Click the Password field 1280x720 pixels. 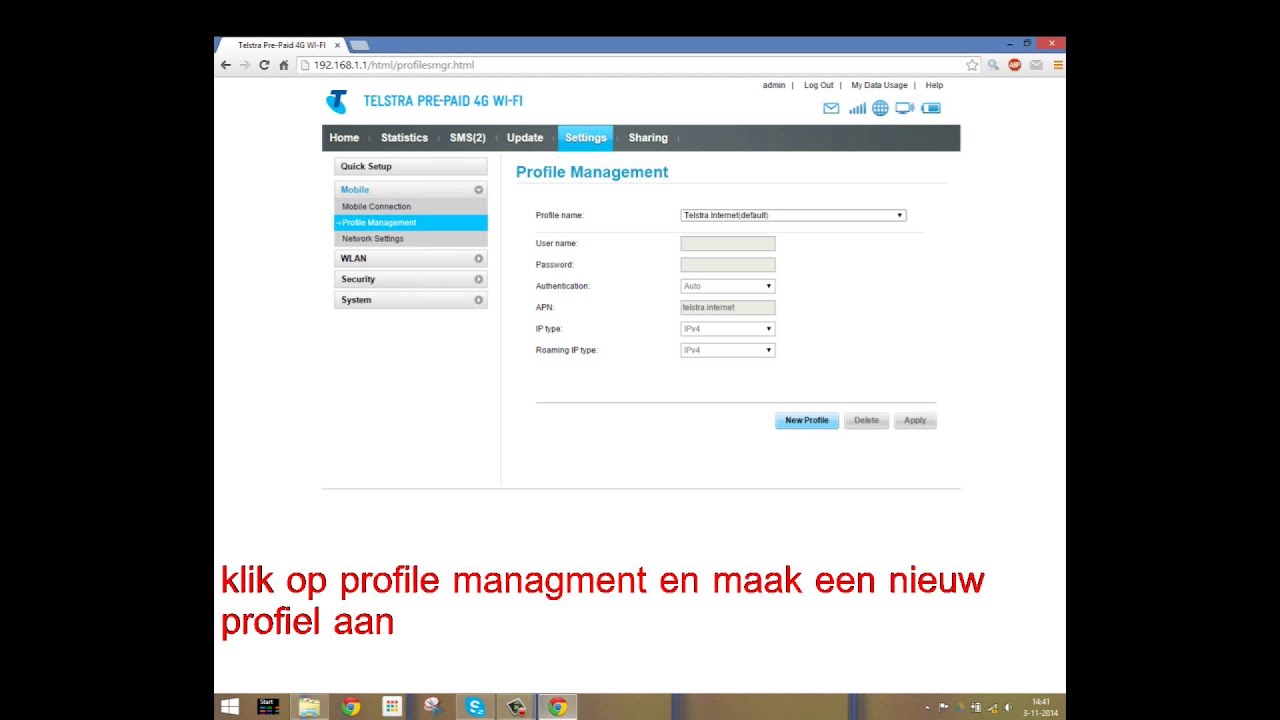[728, 265]
